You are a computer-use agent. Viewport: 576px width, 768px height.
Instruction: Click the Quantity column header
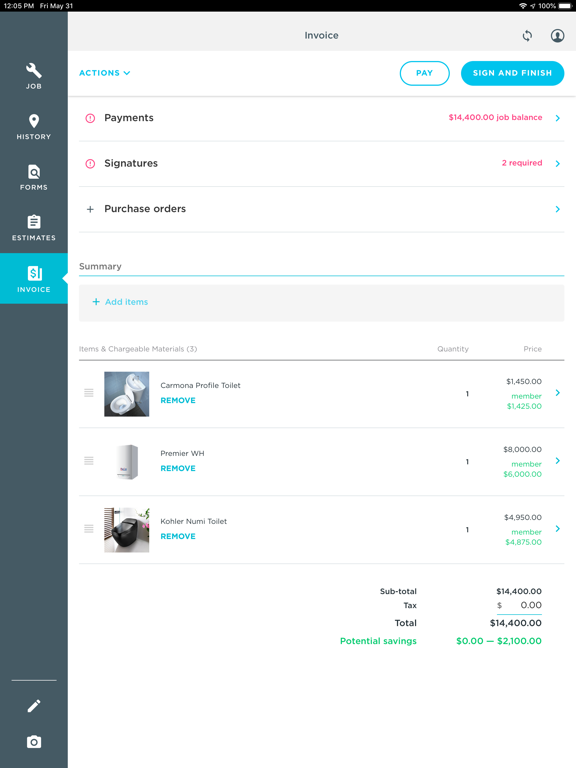tap(453, 349)
